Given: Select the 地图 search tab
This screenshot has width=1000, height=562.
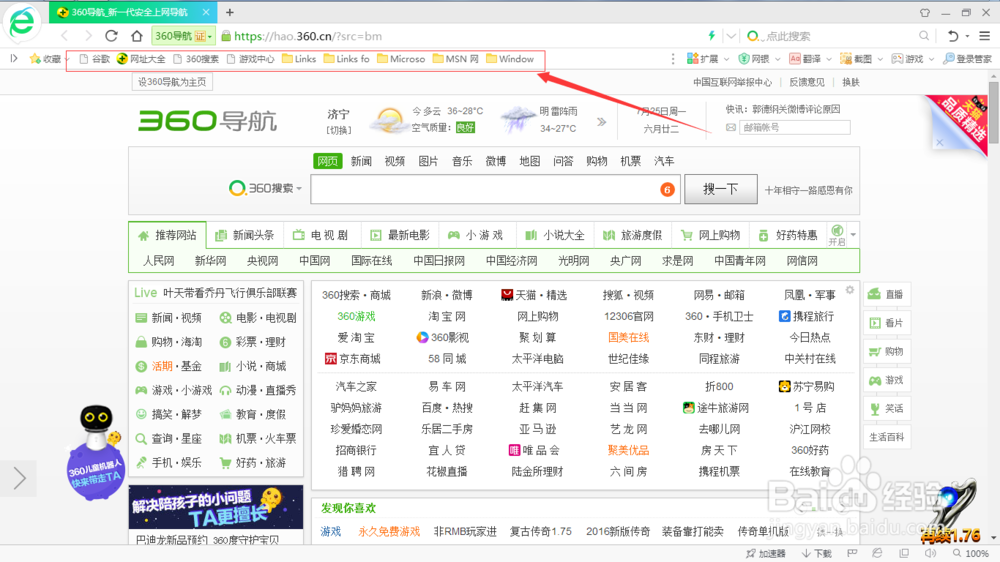Looking at the screenshot, I should (x=529, y=161).
